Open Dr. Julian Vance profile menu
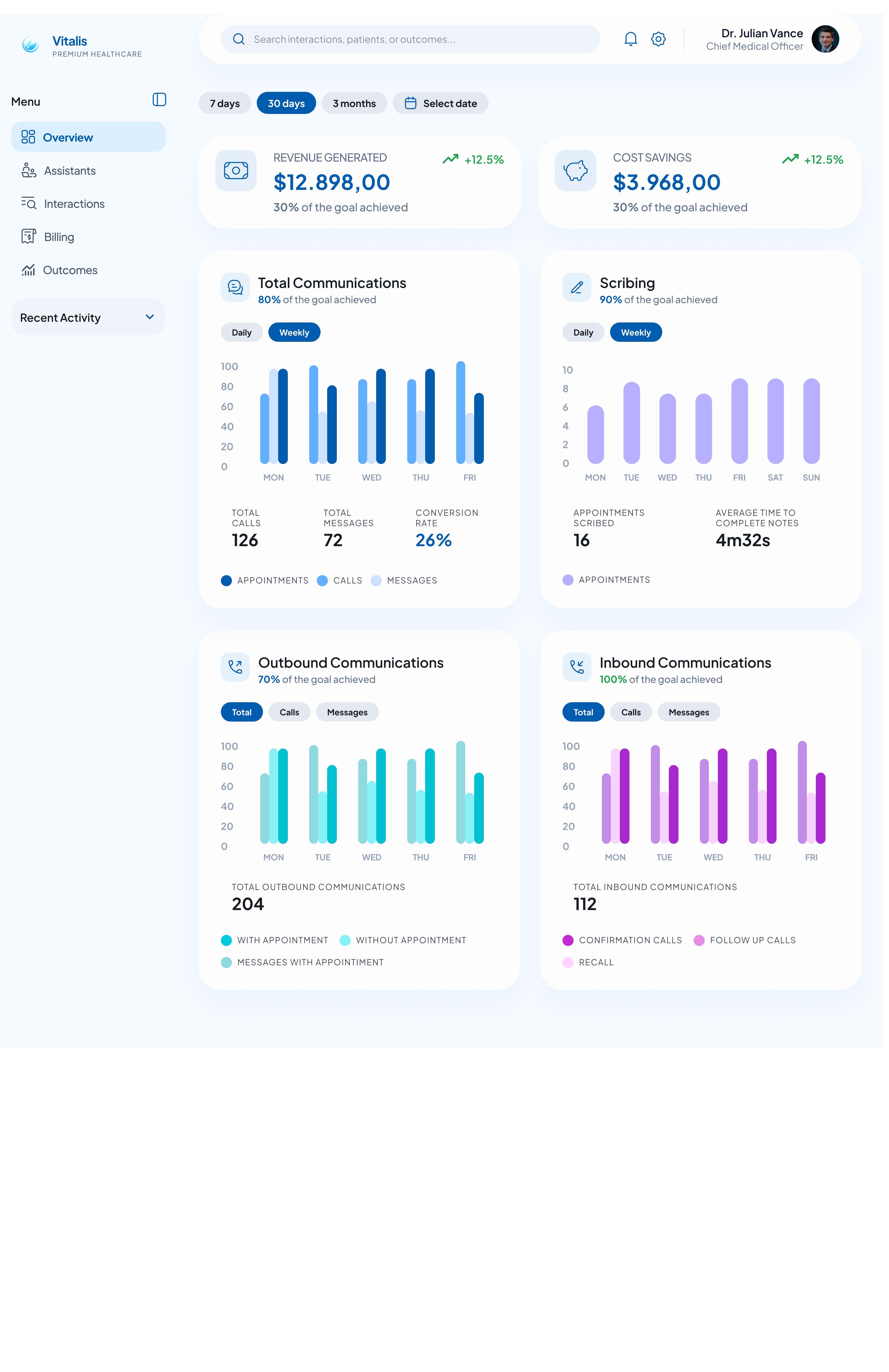Screen dimensions: 889x1372 coord(772,39)
